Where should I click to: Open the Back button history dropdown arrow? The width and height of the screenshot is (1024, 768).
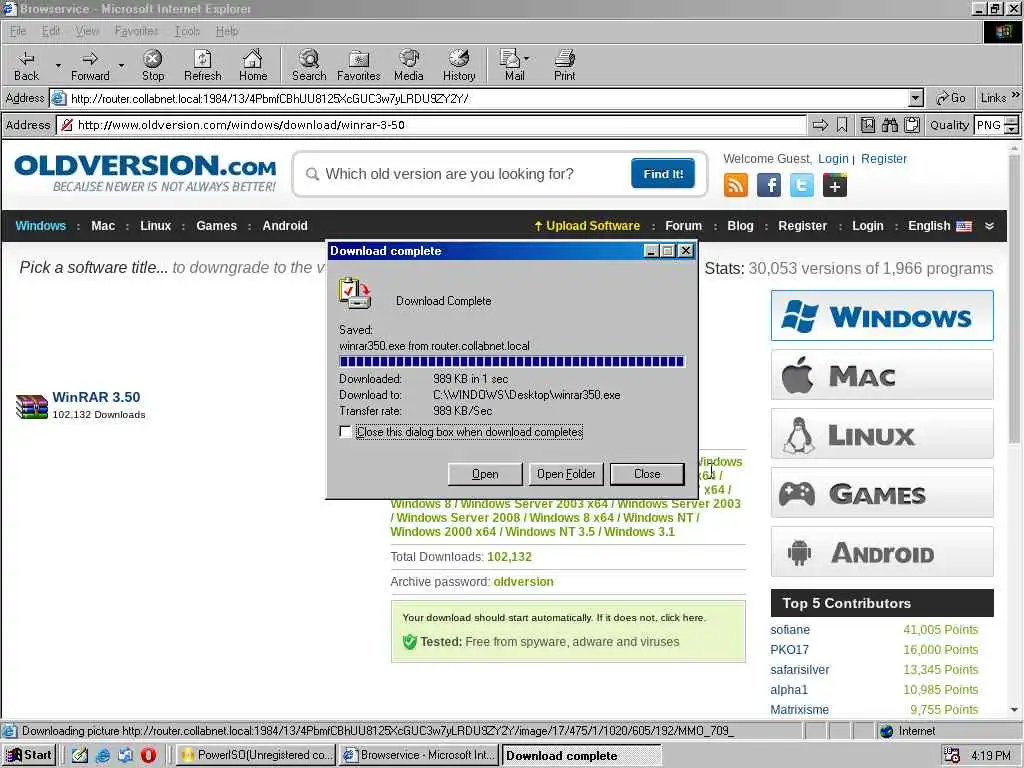click(x=57, y=65)
